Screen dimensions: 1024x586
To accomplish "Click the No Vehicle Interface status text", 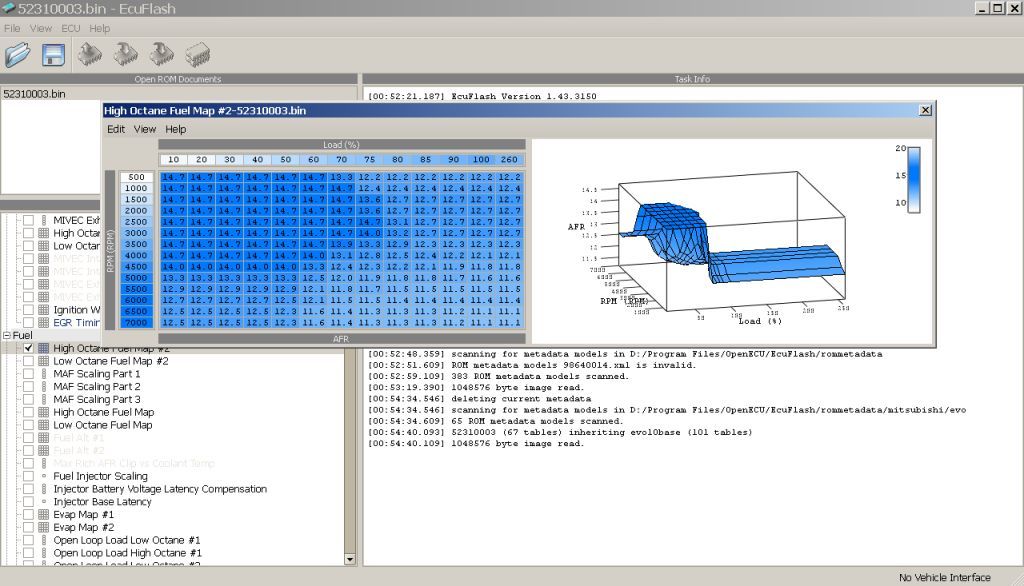I will pyautogui.click(x=944, y=578).
